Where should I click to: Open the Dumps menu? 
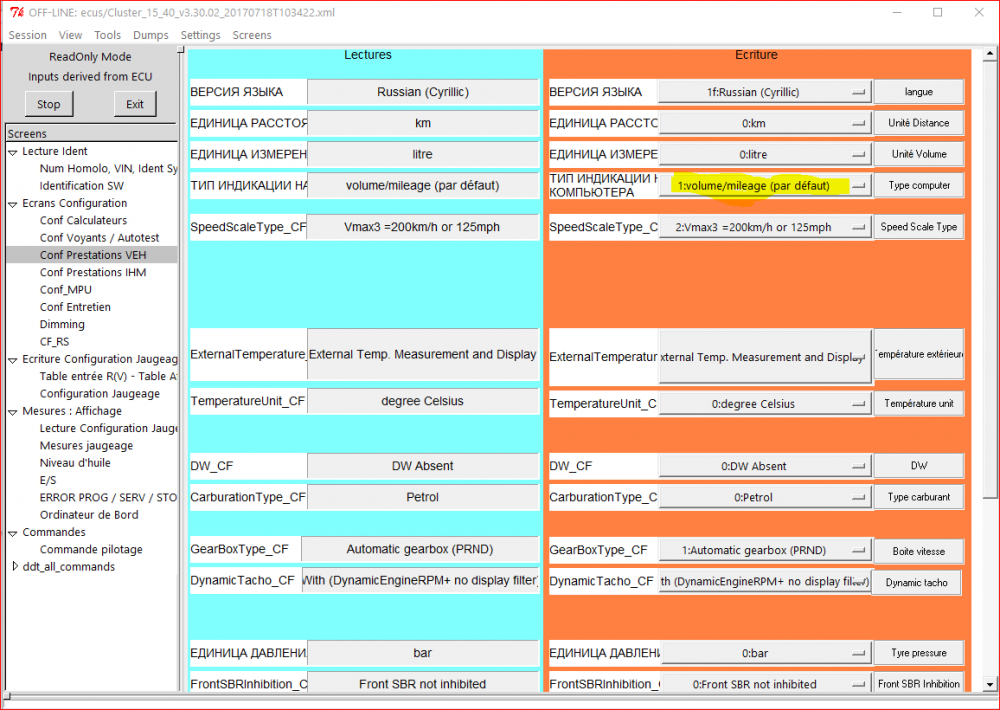tap(151, 35)
